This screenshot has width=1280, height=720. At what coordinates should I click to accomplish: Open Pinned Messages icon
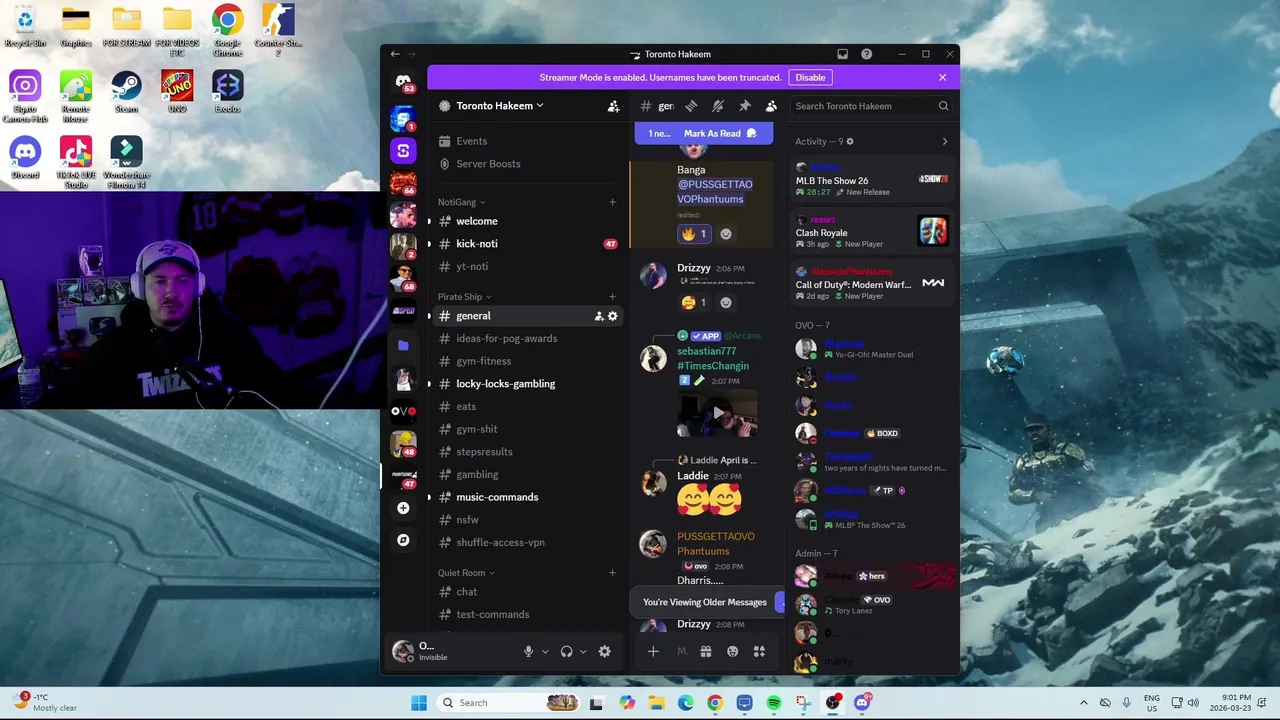(x=744, y=106)
